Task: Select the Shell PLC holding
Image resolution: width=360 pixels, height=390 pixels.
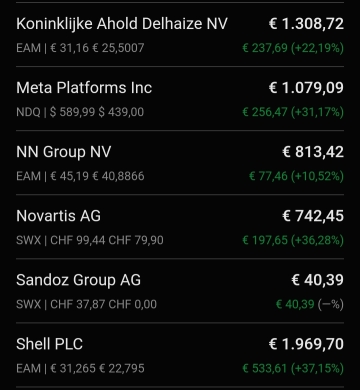Action: pyautogui.click(x=180, y=355)
